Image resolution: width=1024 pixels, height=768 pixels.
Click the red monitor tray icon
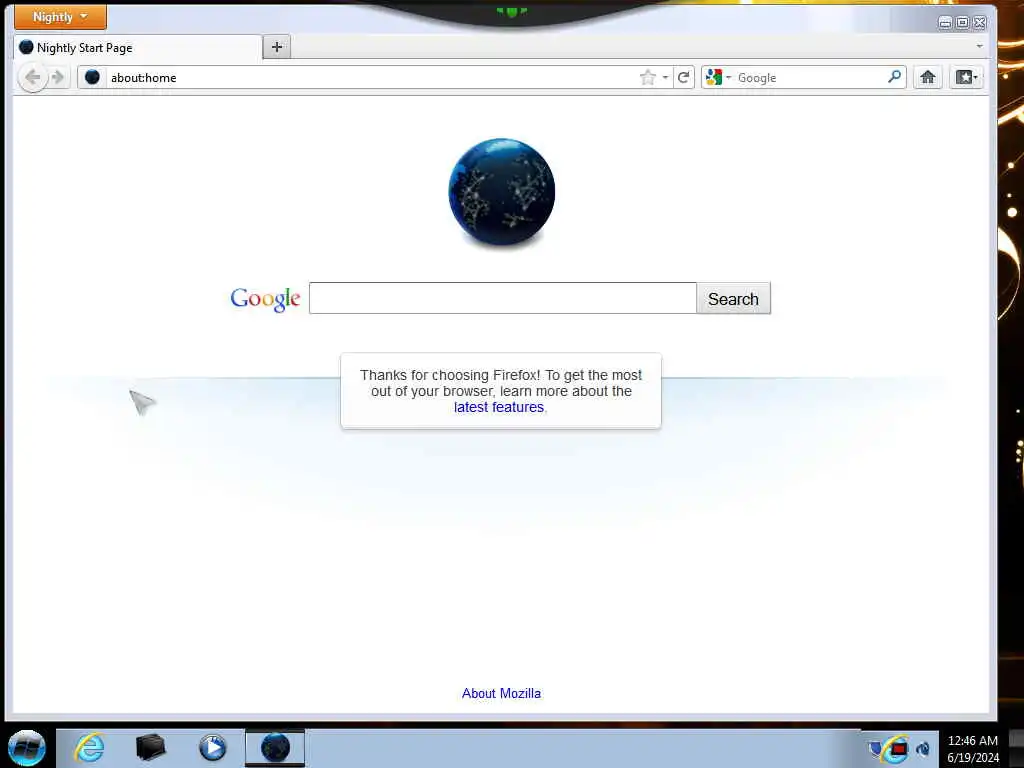tap(898, 748)
